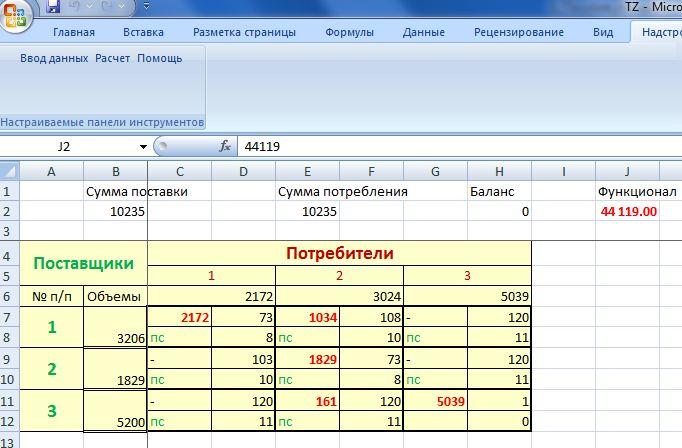This screenshot has width=682, height=448.
Task: Select column A header
Action: pos(51,171)
